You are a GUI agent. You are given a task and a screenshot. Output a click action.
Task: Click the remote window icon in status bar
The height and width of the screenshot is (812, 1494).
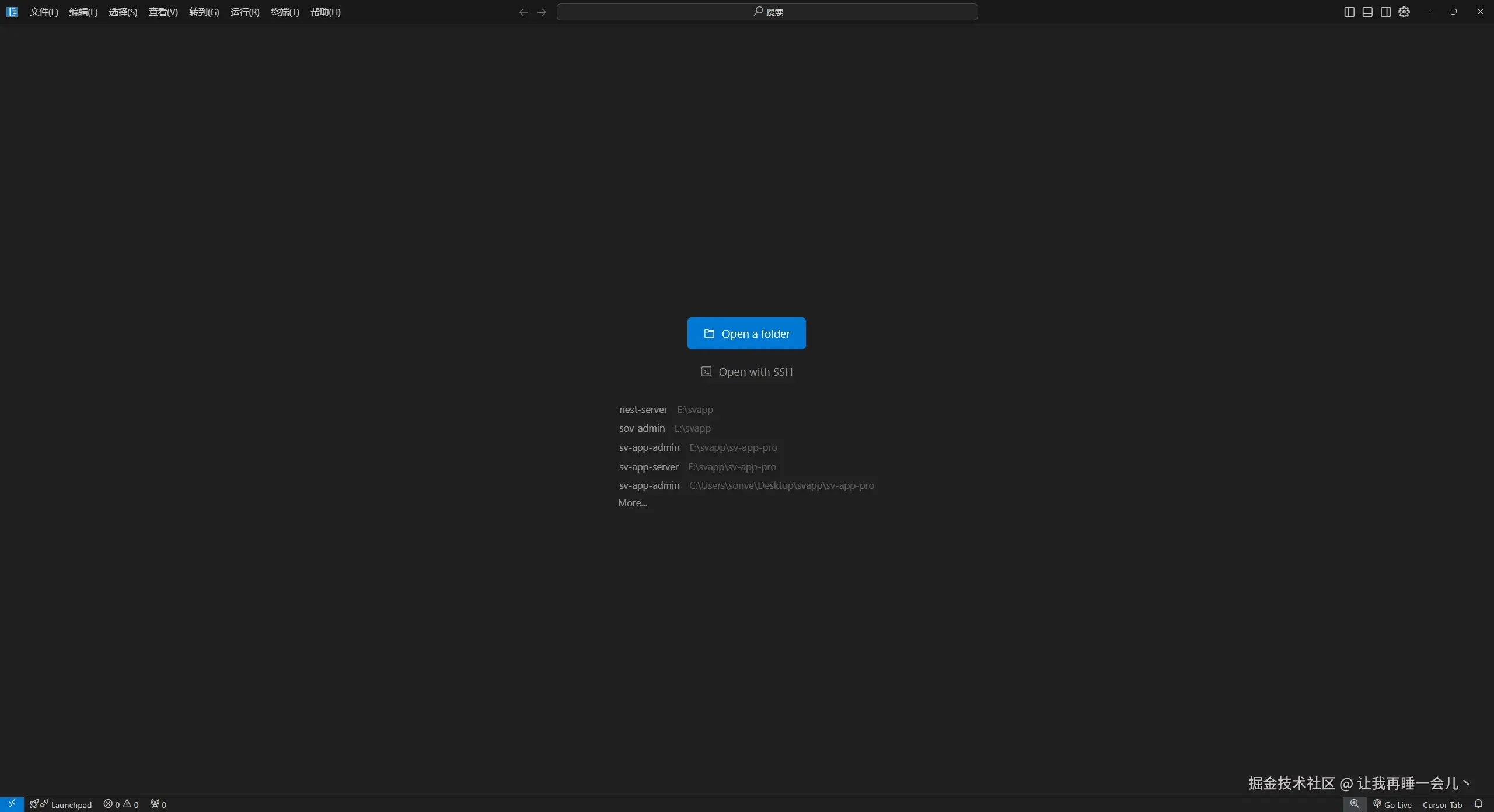[12, 804]
